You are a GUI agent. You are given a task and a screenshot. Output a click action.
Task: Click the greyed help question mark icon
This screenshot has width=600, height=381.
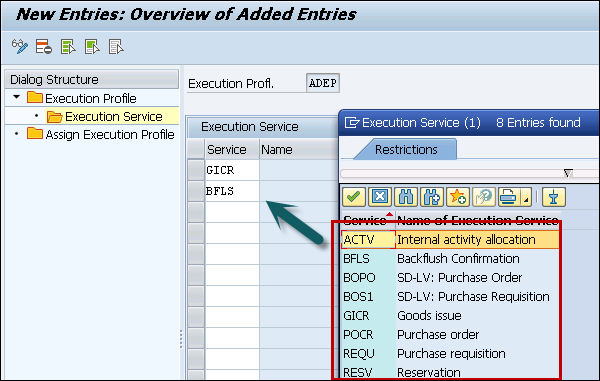click(x=484, y=197)
